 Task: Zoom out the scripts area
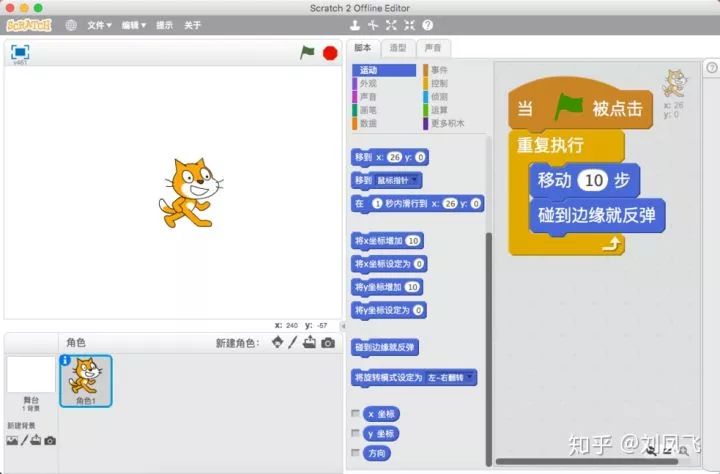tap(652, 451)
